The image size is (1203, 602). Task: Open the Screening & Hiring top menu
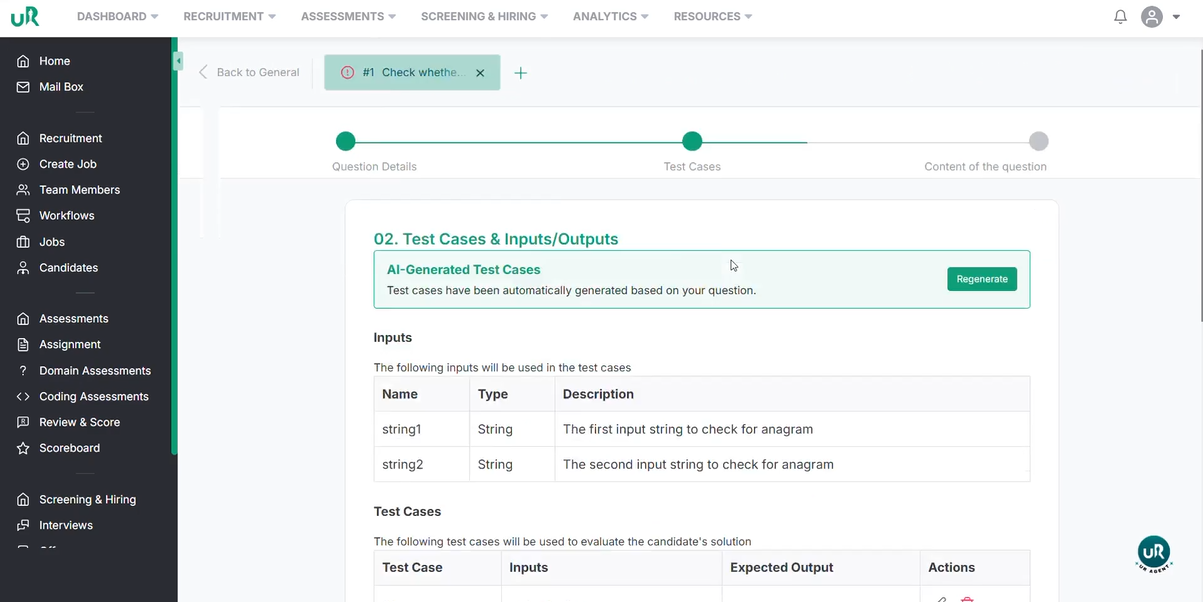[x=484, y=17]
